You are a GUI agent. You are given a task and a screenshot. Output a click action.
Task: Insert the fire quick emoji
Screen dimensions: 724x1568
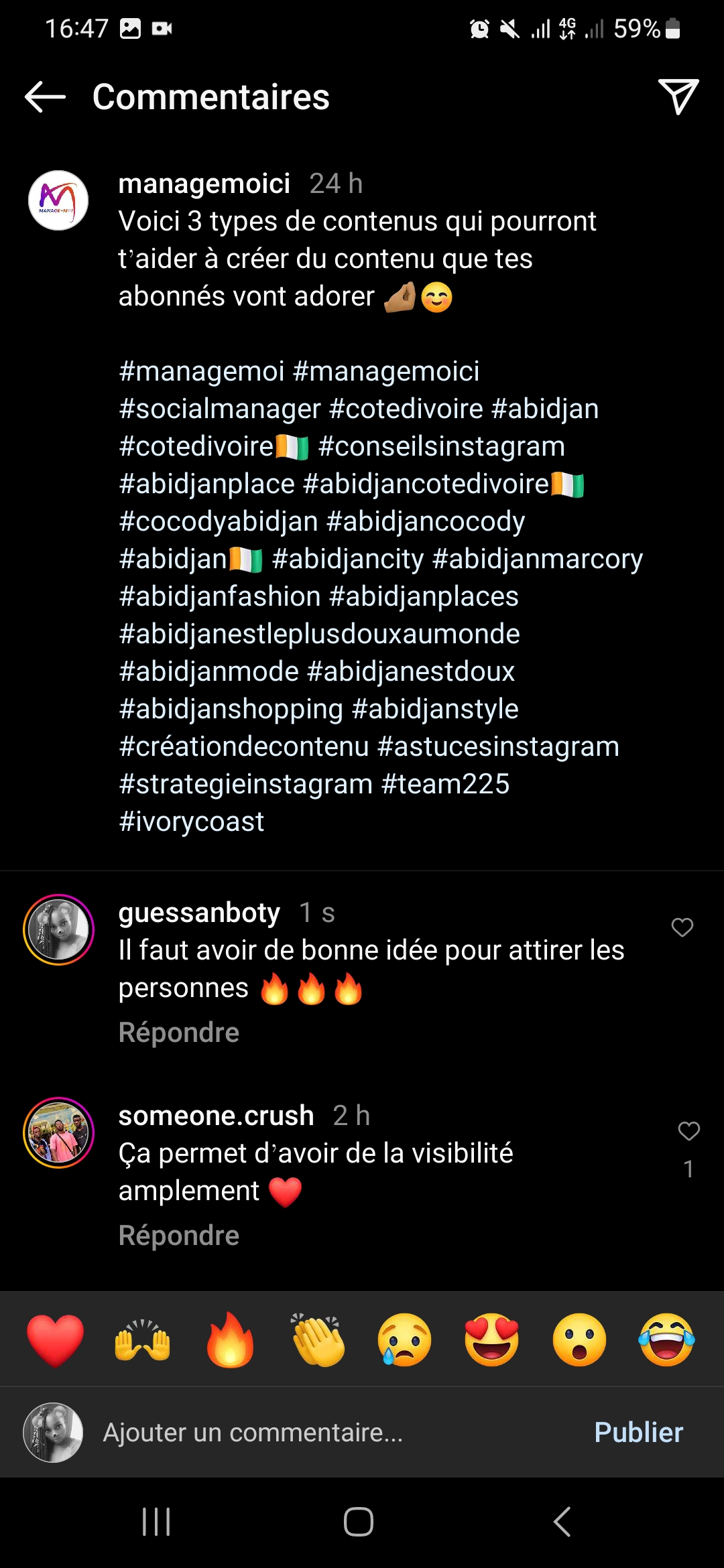pyautogui.click(x=230, y=1340)
